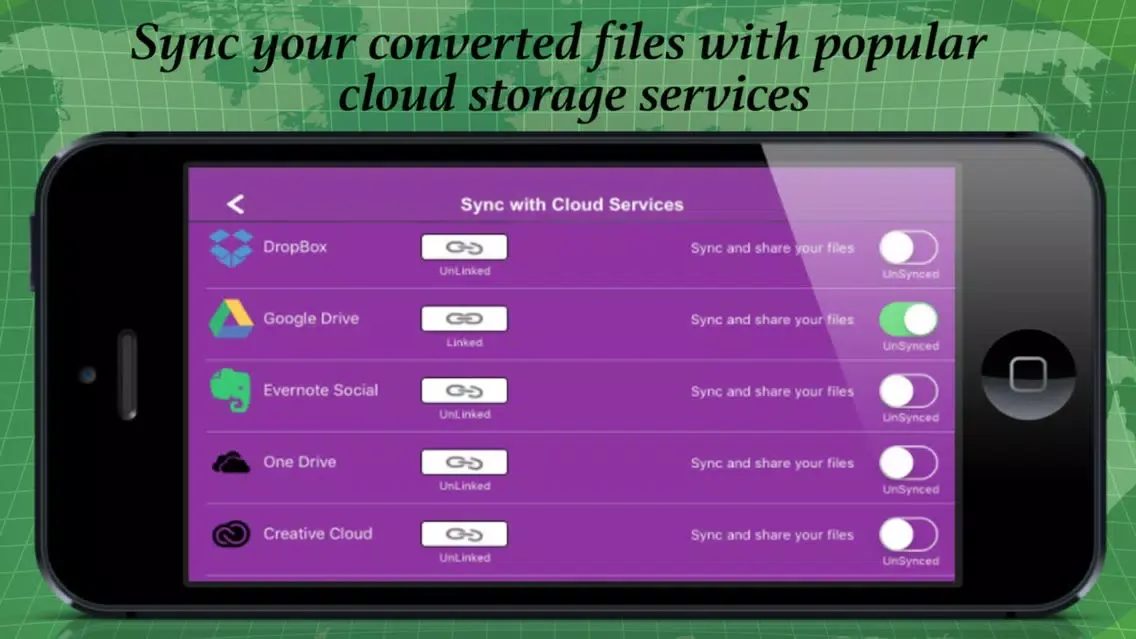Image resolution: width=1136 pixels, height=639 pixels.
Task: Tap the One Drive cloud icon
Action: [x=230, y=462]
